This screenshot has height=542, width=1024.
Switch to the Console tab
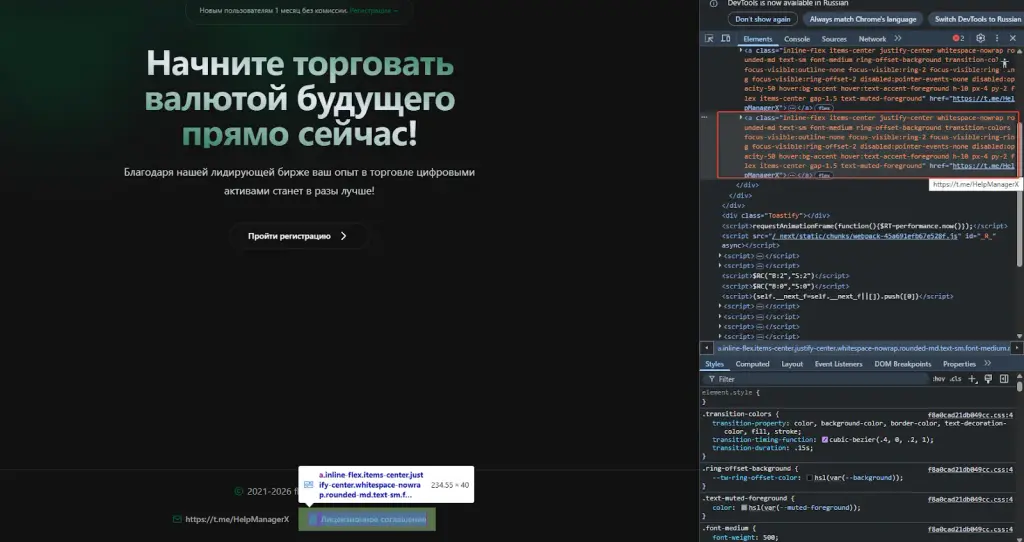(x=797, y=39)
